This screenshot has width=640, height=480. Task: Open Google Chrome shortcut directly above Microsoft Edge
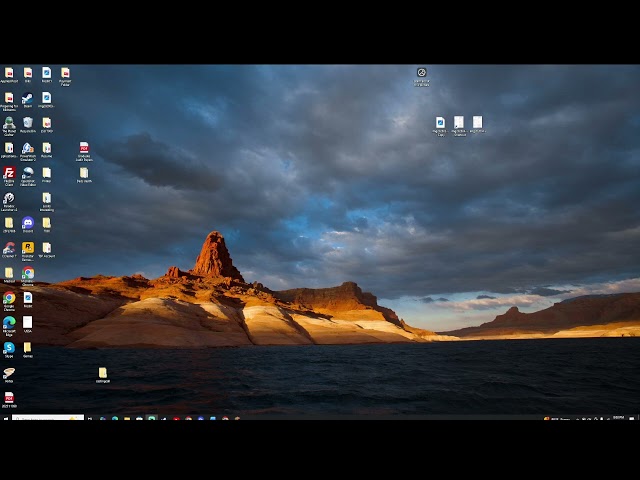pyautogui.click(x=9, y=301)
